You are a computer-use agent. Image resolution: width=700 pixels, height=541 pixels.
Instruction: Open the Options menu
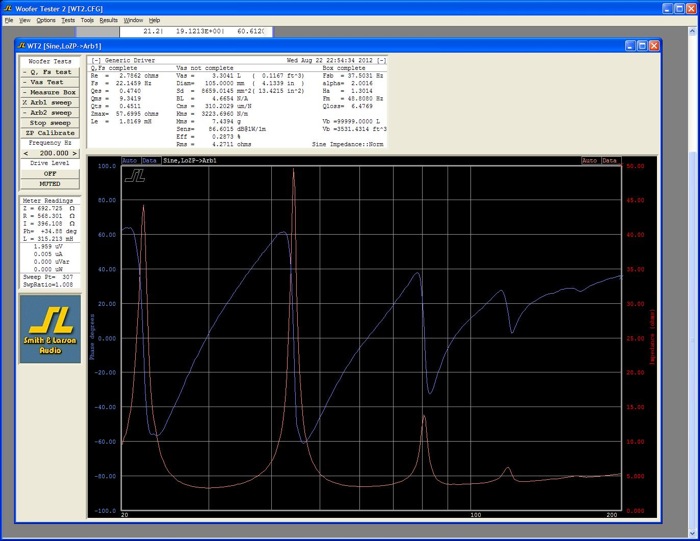tap(46, 20)
